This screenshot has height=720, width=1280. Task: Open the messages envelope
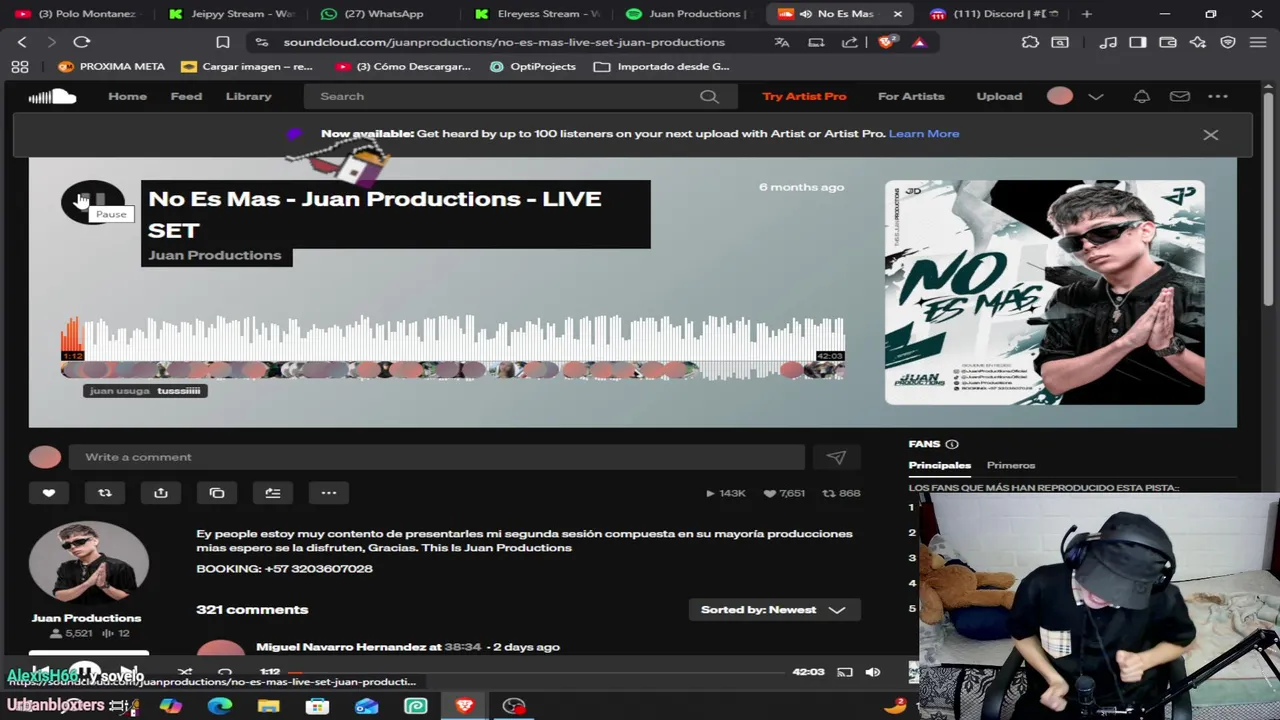click(x=1180, y=96)
